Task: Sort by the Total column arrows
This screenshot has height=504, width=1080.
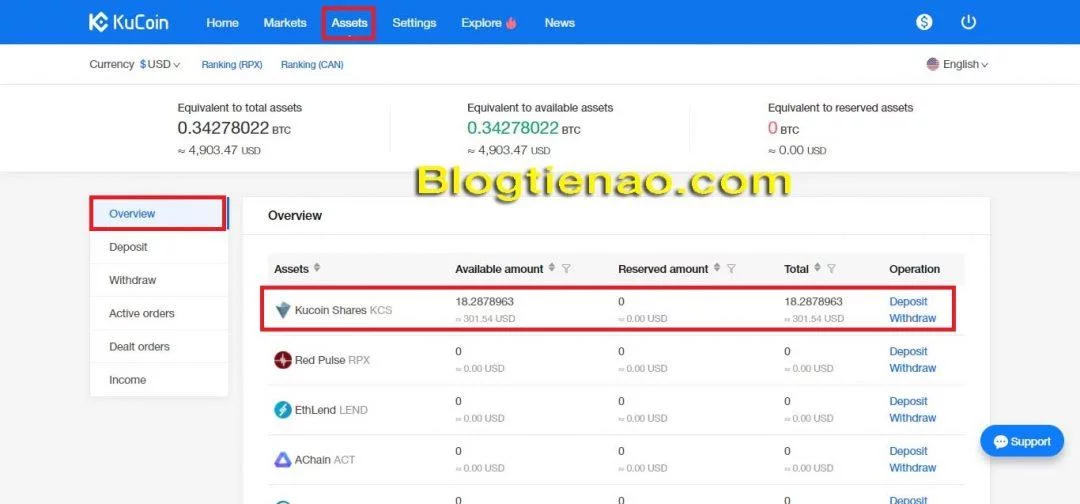Action: [x=818, y=268]
